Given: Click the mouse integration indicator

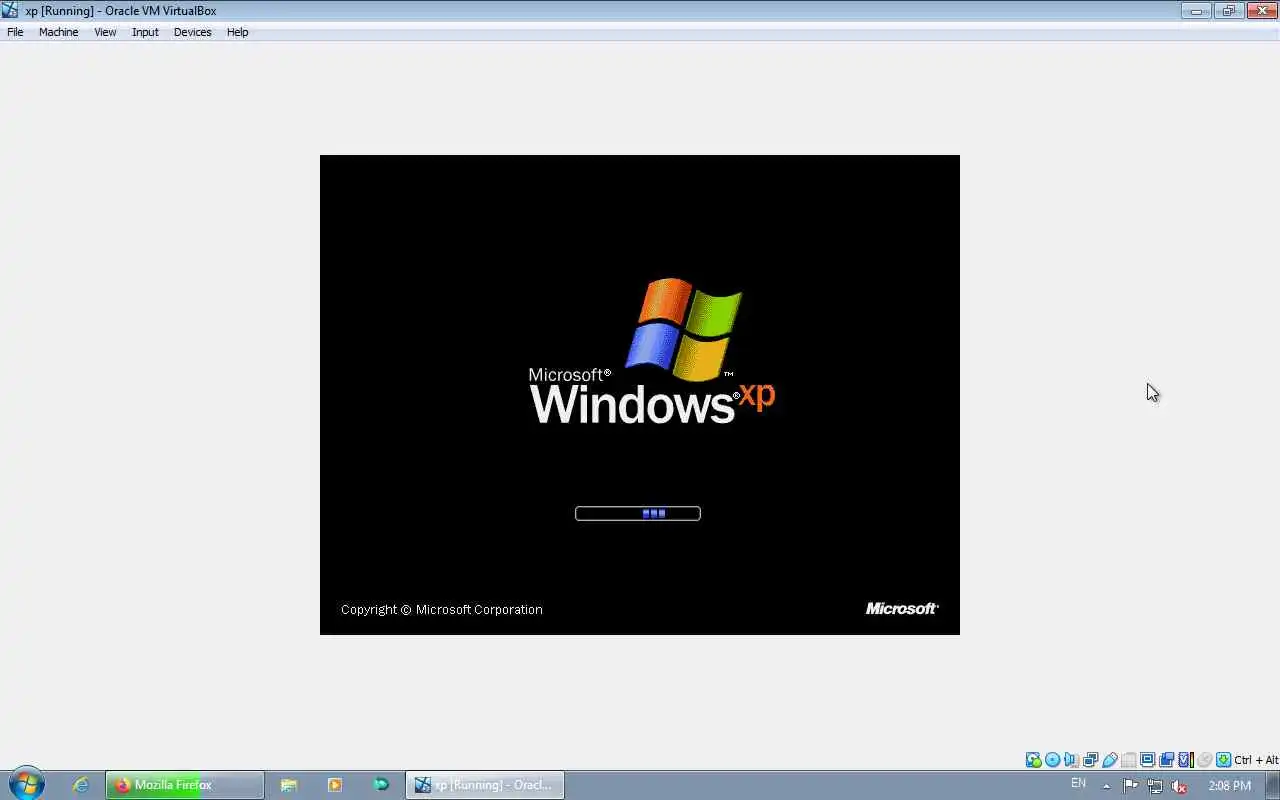Looking at the screenshot, I should [1205, 760].
